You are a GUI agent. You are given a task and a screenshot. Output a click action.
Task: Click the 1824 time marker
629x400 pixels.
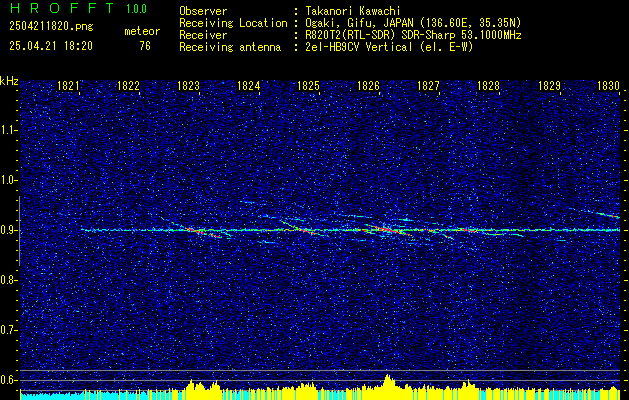click(249, 85)
